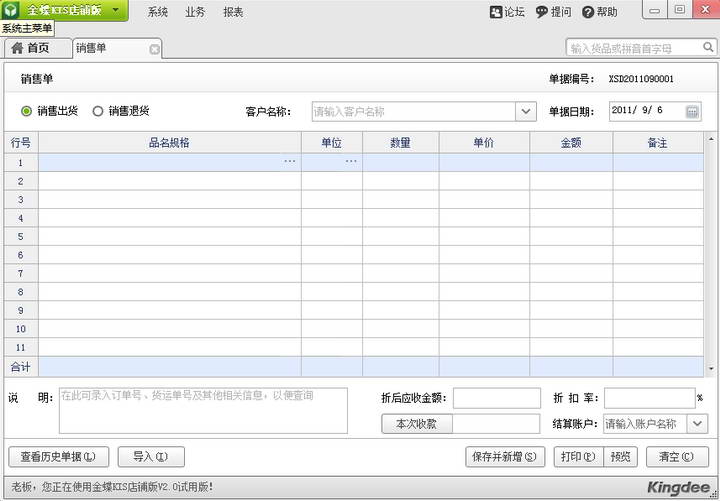Select the 销售出货 radio option

tap(26, 111)
